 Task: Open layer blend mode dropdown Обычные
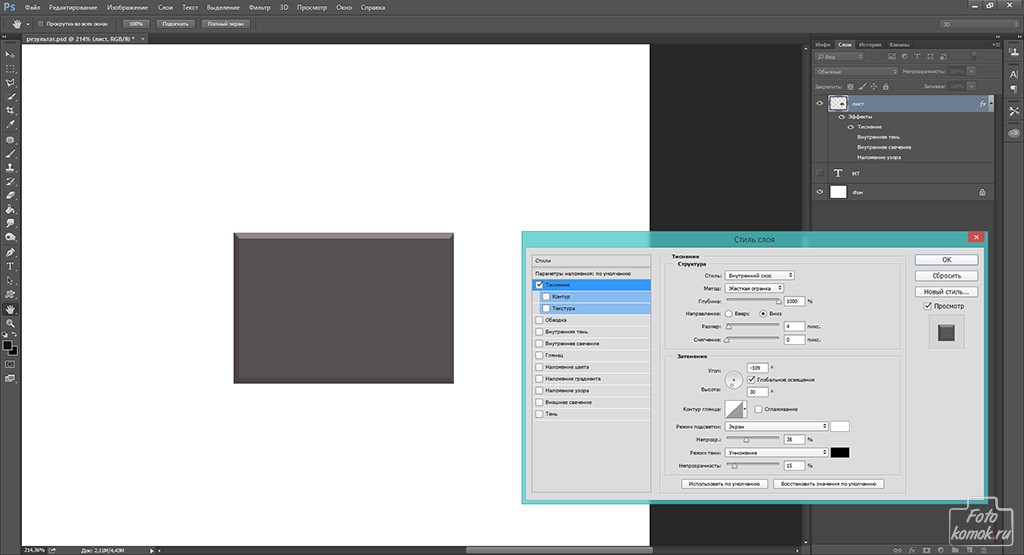856,71
